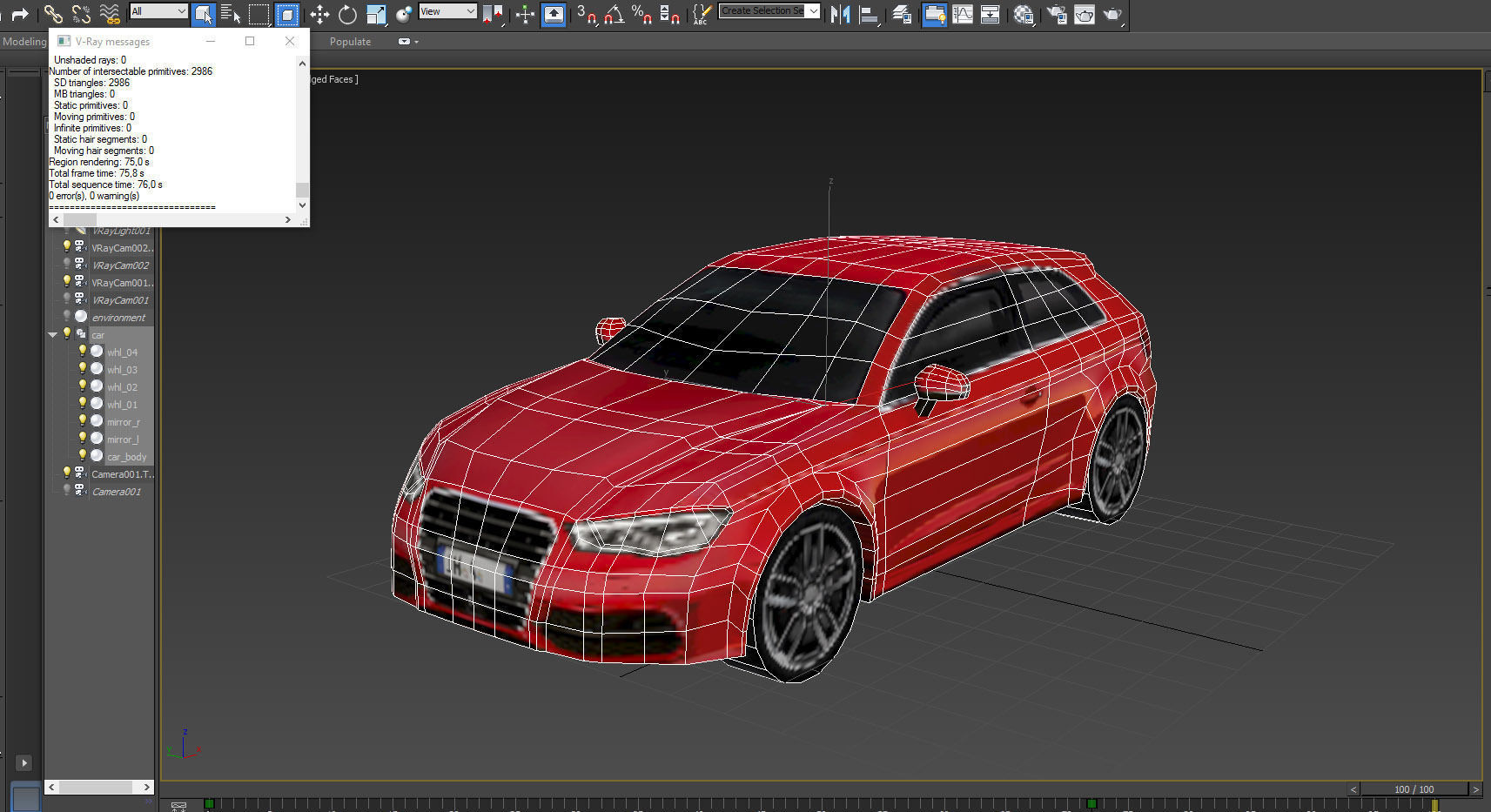The image size is (1491, 812).
Task: Toggle visibility bulb of car_body
Action: (x=83, y=455)
